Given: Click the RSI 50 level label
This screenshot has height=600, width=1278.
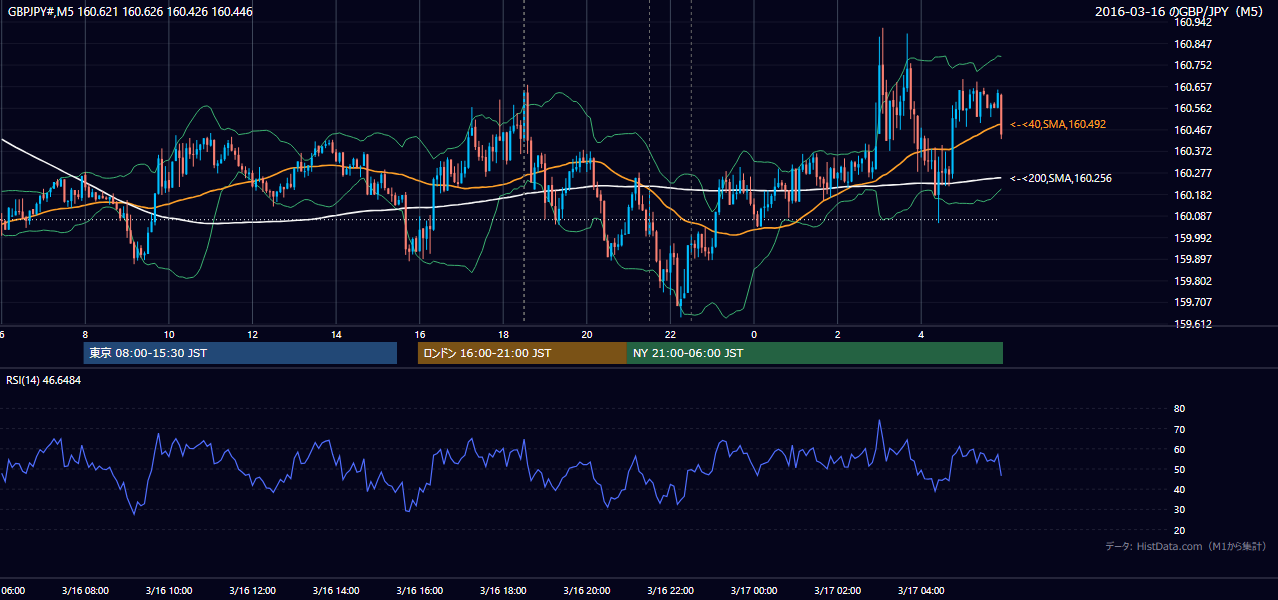Looking at the screenshot, I should (1179, 469).
